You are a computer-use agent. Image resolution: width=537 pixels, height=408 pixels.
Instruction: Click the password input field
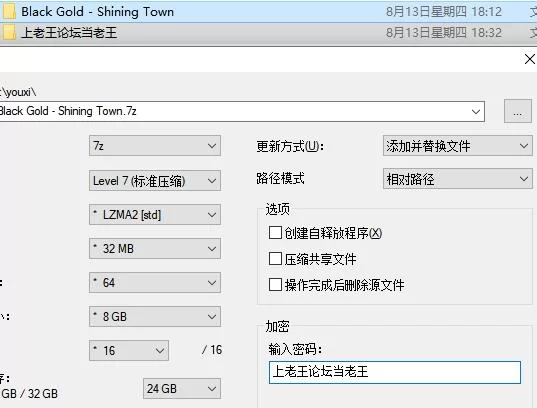(395, 372)
